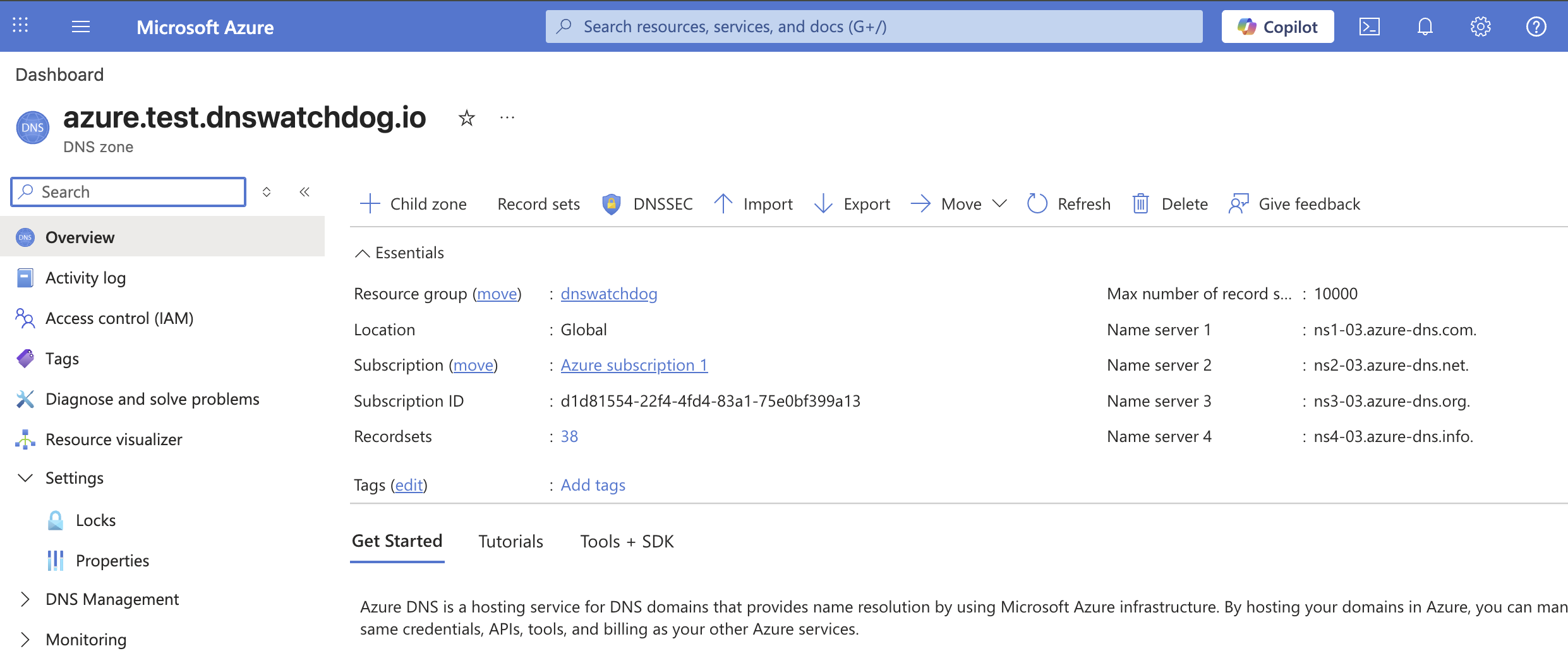The height and width of the screenshot is (663, 1568).
Task: Collapse the Essentials section
Action: click(399, 253)
